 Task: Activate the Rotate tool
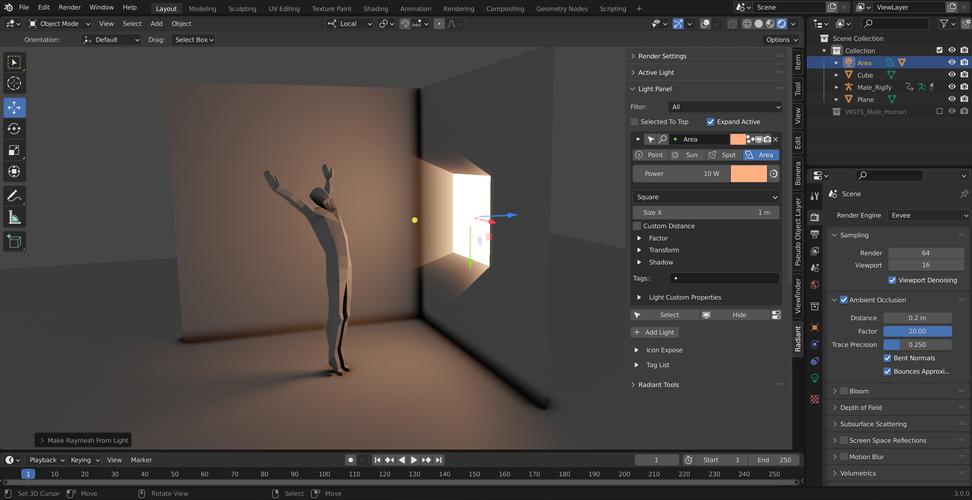point(14,129)
